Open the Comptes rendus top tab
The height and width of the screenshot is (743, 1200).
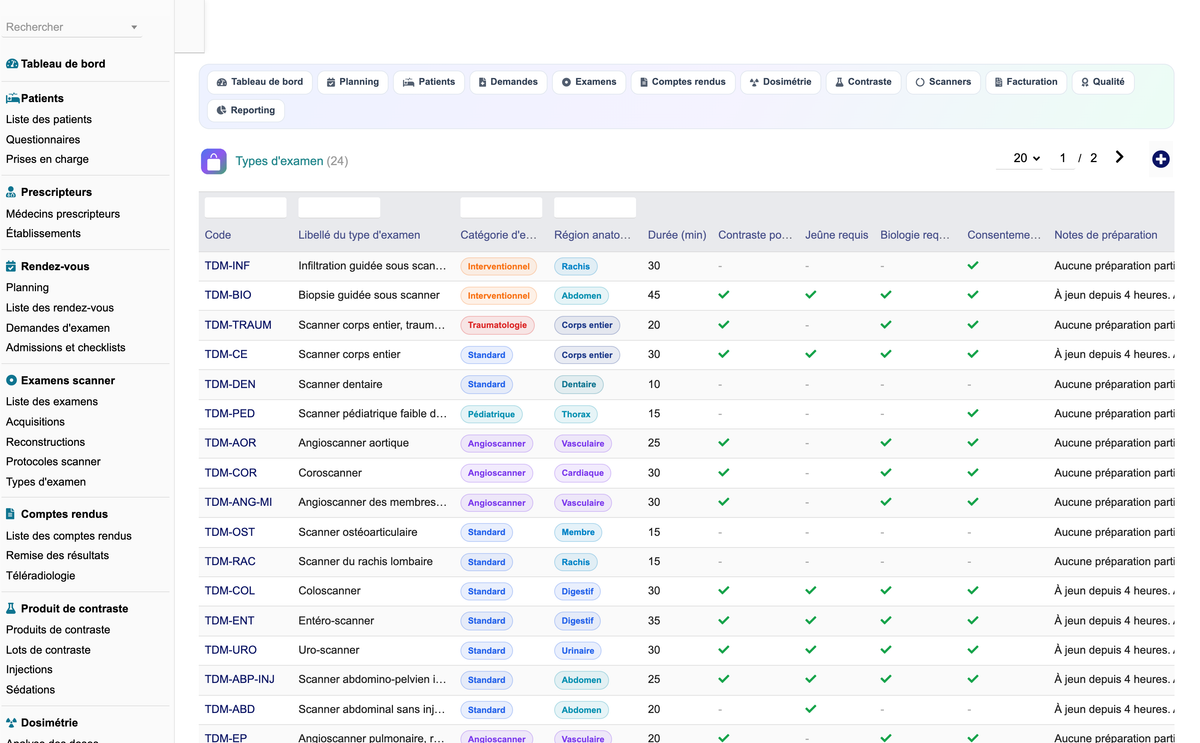pos(683,82)
